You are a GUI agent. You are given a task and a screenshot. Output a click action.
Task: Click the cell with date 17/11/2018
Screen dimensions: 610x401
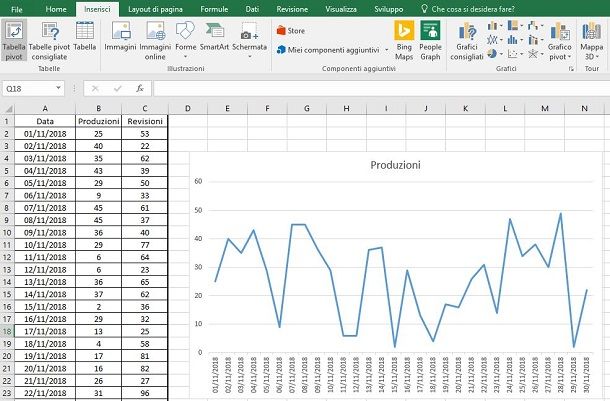(x=45, y=331)
